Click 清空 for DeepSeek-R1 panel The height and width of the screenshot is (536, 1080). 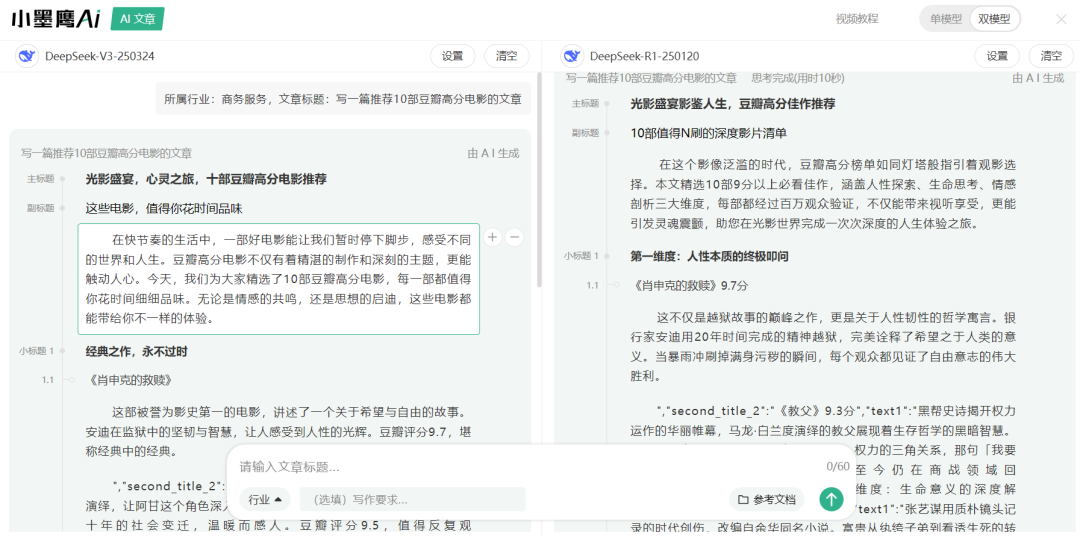(x=1051, y=56)
